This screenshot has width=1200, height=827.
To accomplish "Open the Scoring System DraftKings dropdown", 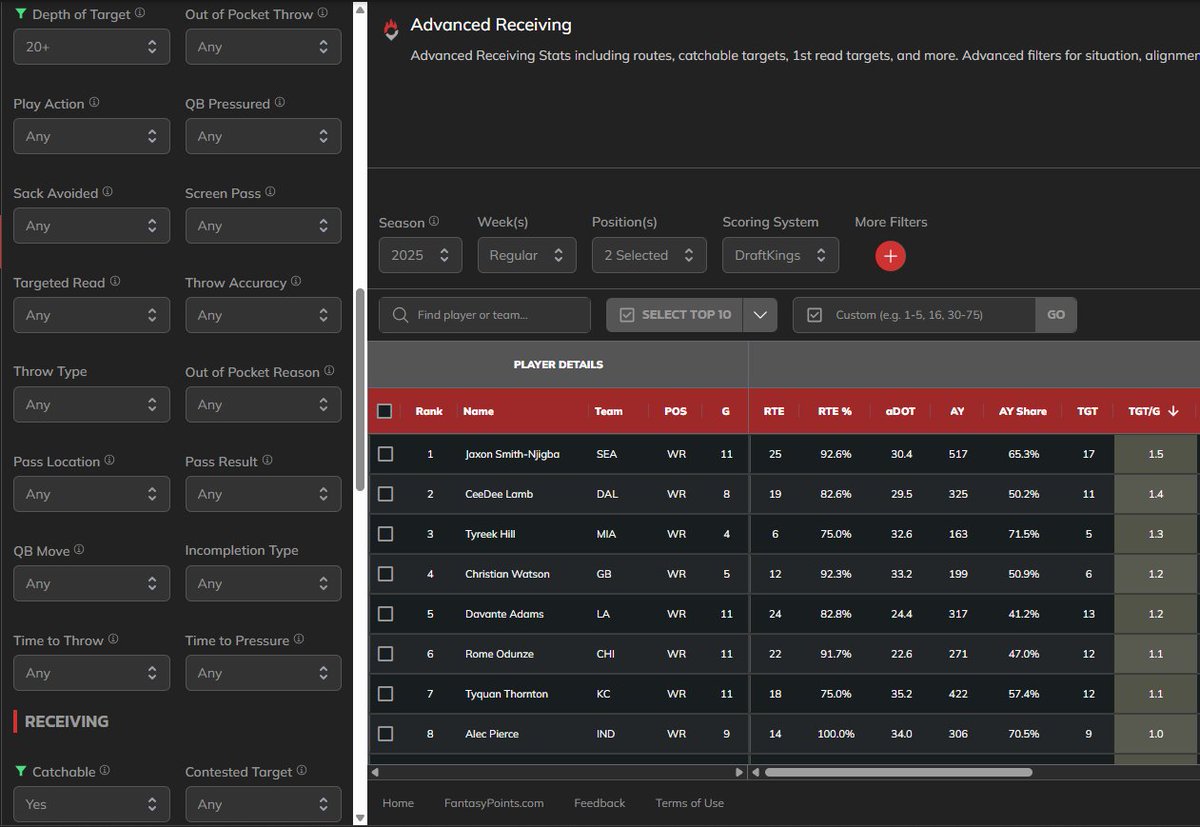I will click(x=780, y=255).
